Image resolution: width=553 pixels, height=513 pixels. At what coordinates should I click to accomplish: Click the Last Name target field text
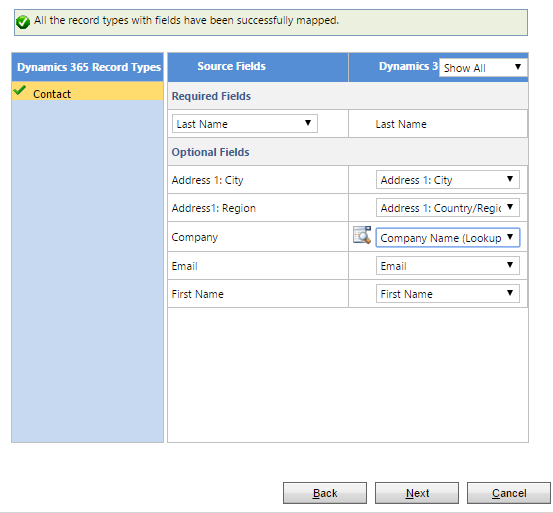[401, 124]
